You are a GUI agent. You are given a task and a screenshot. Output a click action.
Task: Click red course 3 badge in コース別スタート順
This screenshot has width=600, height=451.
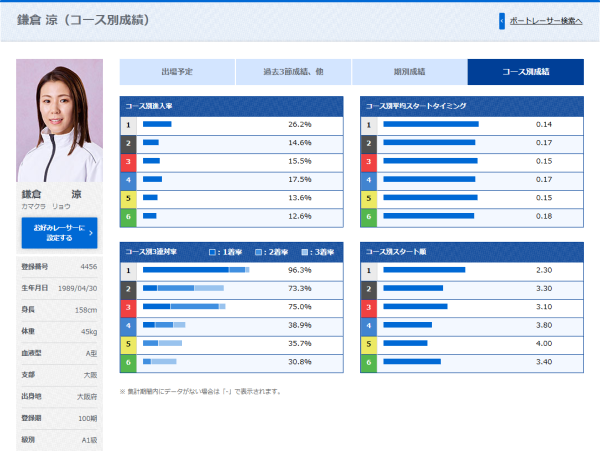coord(369,308)
